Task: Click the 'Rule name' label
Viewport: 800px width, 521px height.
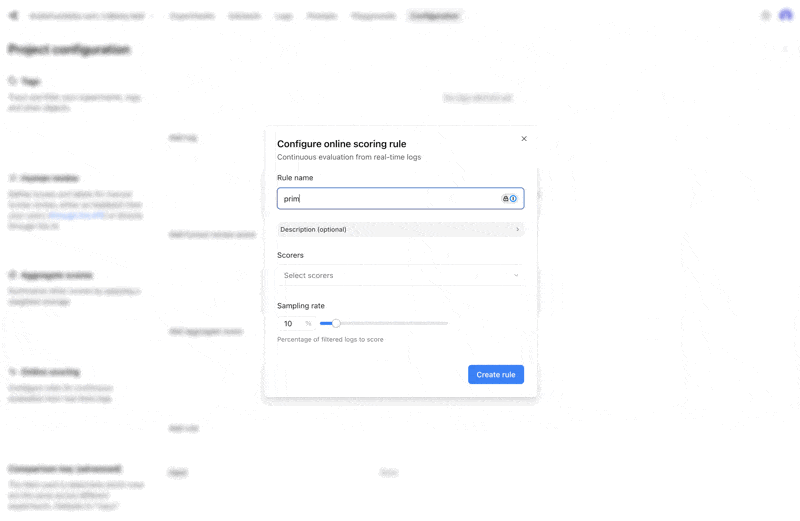Action: tap(295, 178)
